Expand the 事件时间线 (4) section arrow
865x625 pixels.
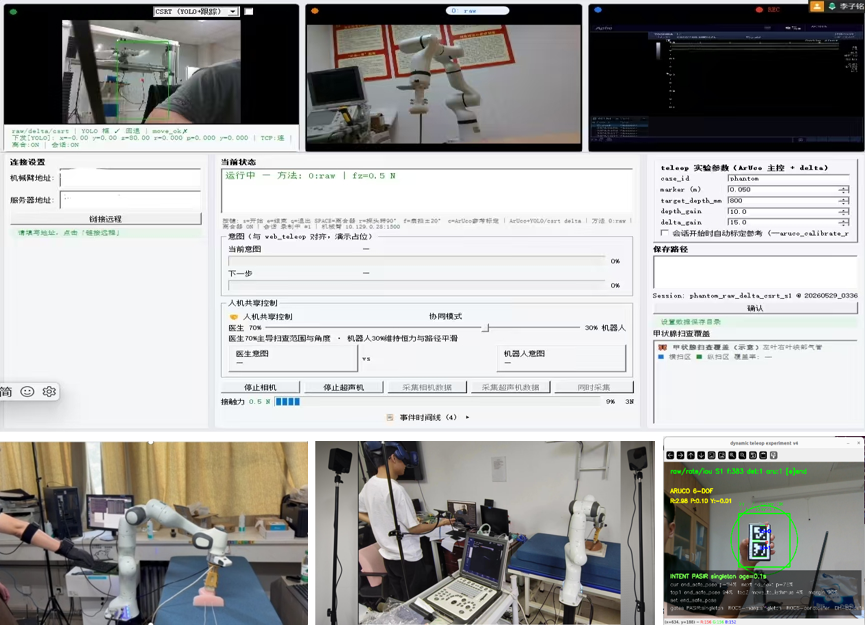[467, 418]
